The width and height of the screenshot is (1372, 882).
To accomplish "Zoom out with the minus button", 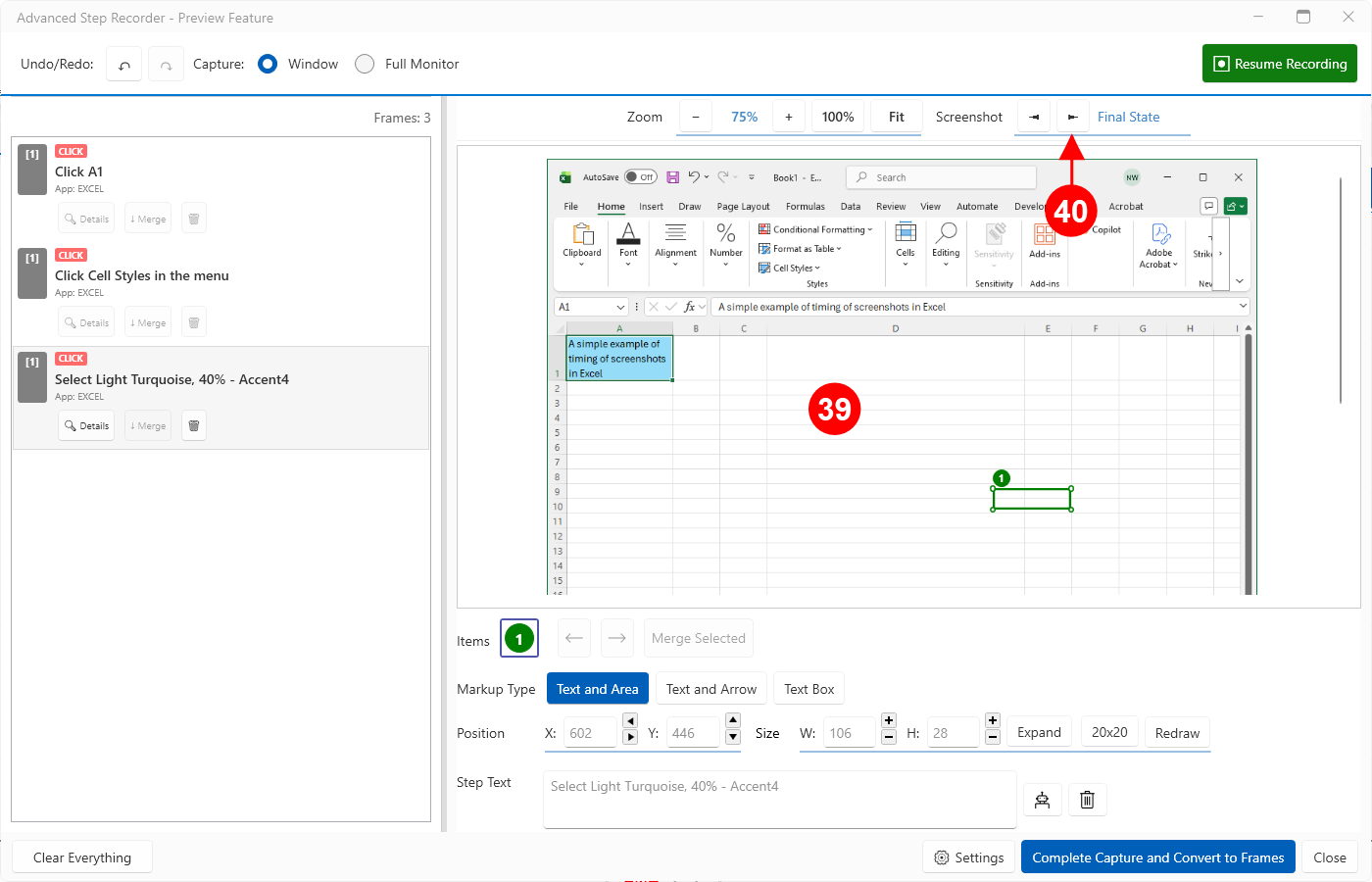I will 696,117.
